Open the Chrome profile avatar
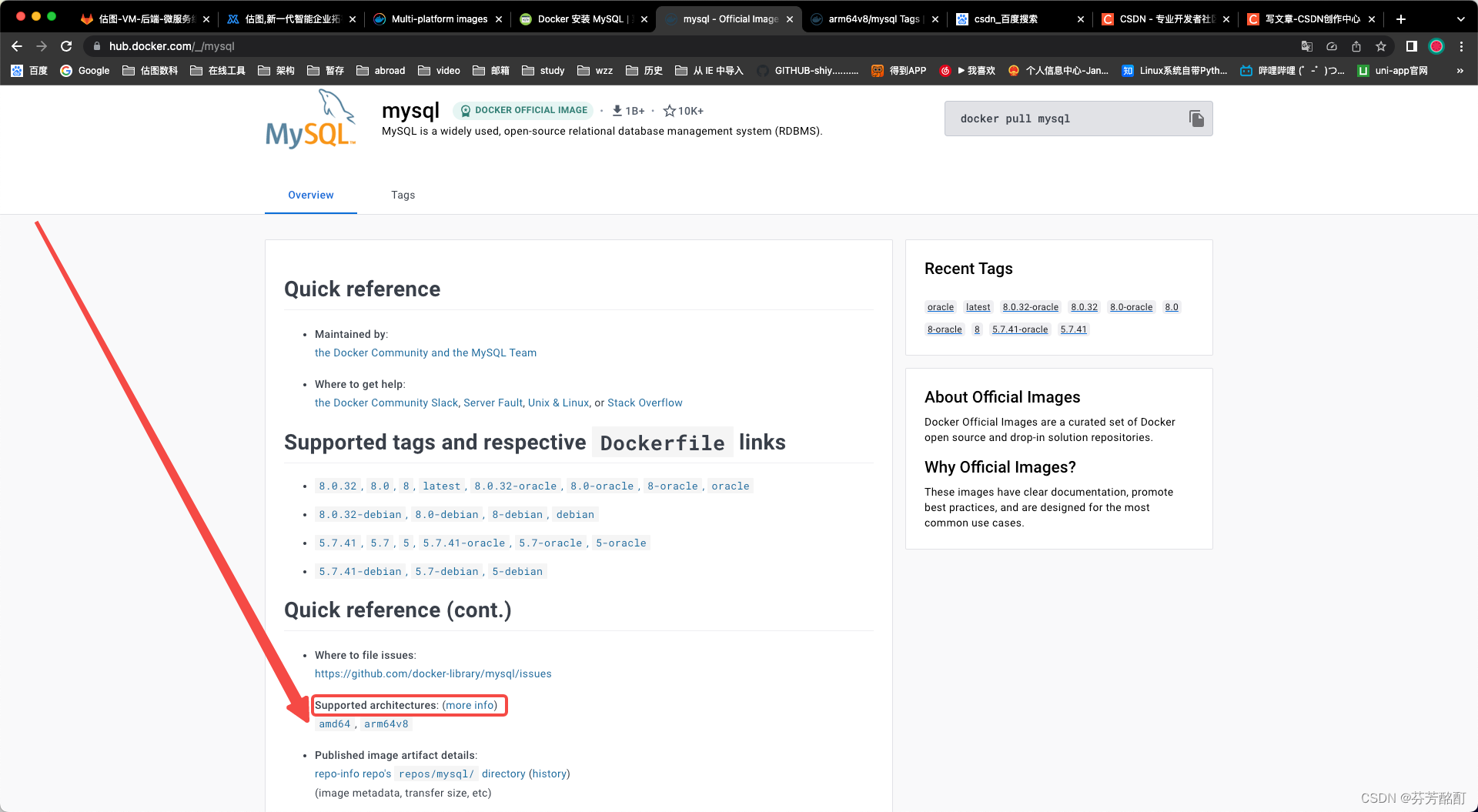 point(1436,46)
